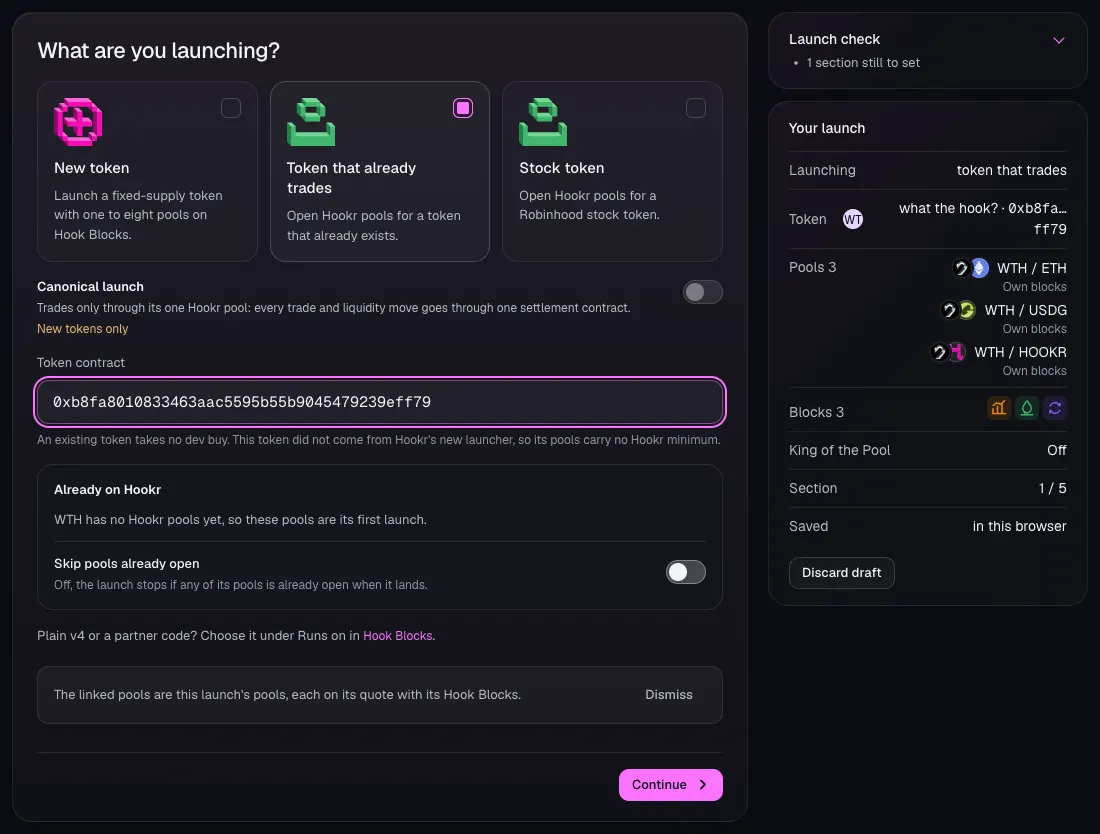
Task: Click the pink New token icon
Action: (78, 122)
